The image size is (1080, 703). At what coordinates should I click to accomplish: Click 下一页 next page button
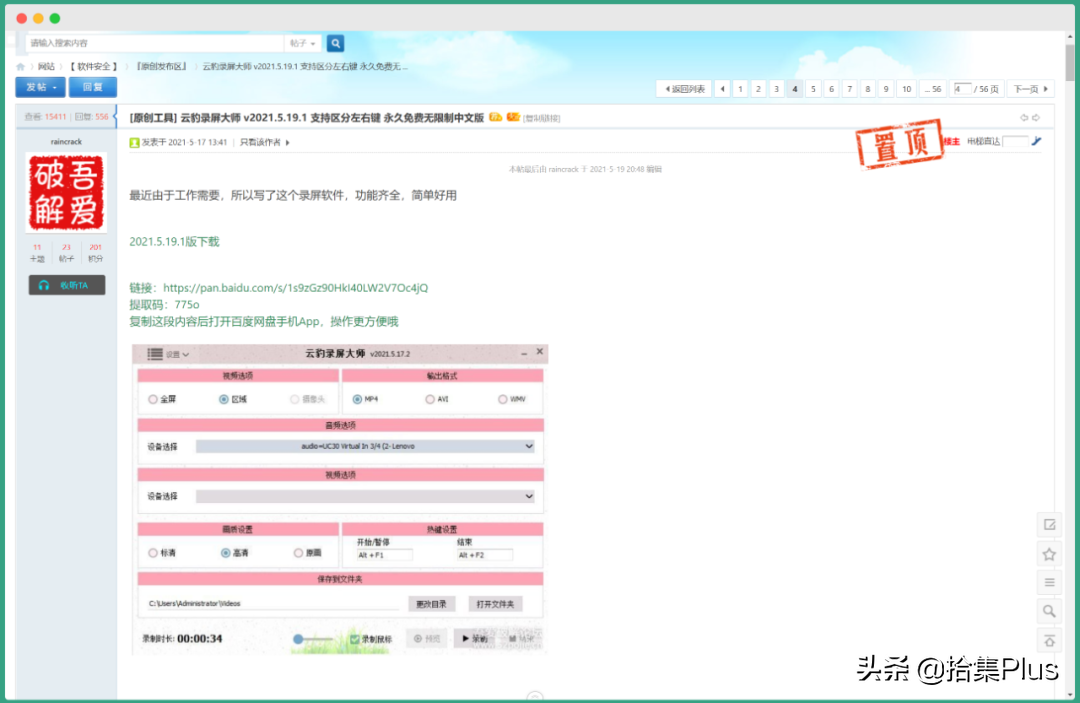(x=1030, y=89)
